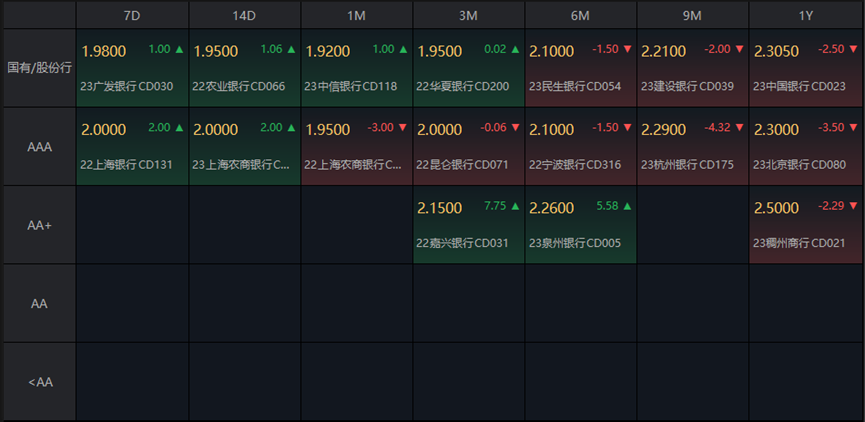Screen dimensions: 865x422
Task: Click the green up arrow beside 1.9800
Action: click(179, 49)
